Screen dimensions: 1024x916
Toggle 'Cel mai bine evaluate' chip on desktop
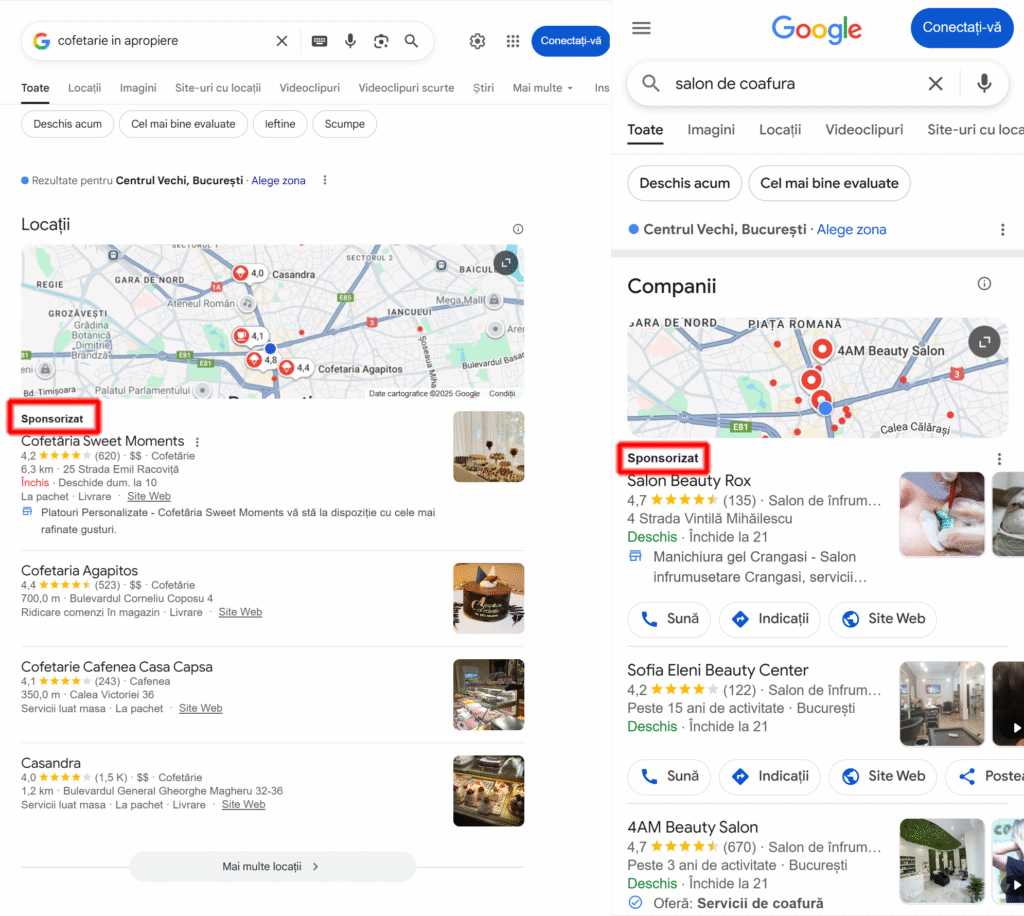[x=183, y=124]
